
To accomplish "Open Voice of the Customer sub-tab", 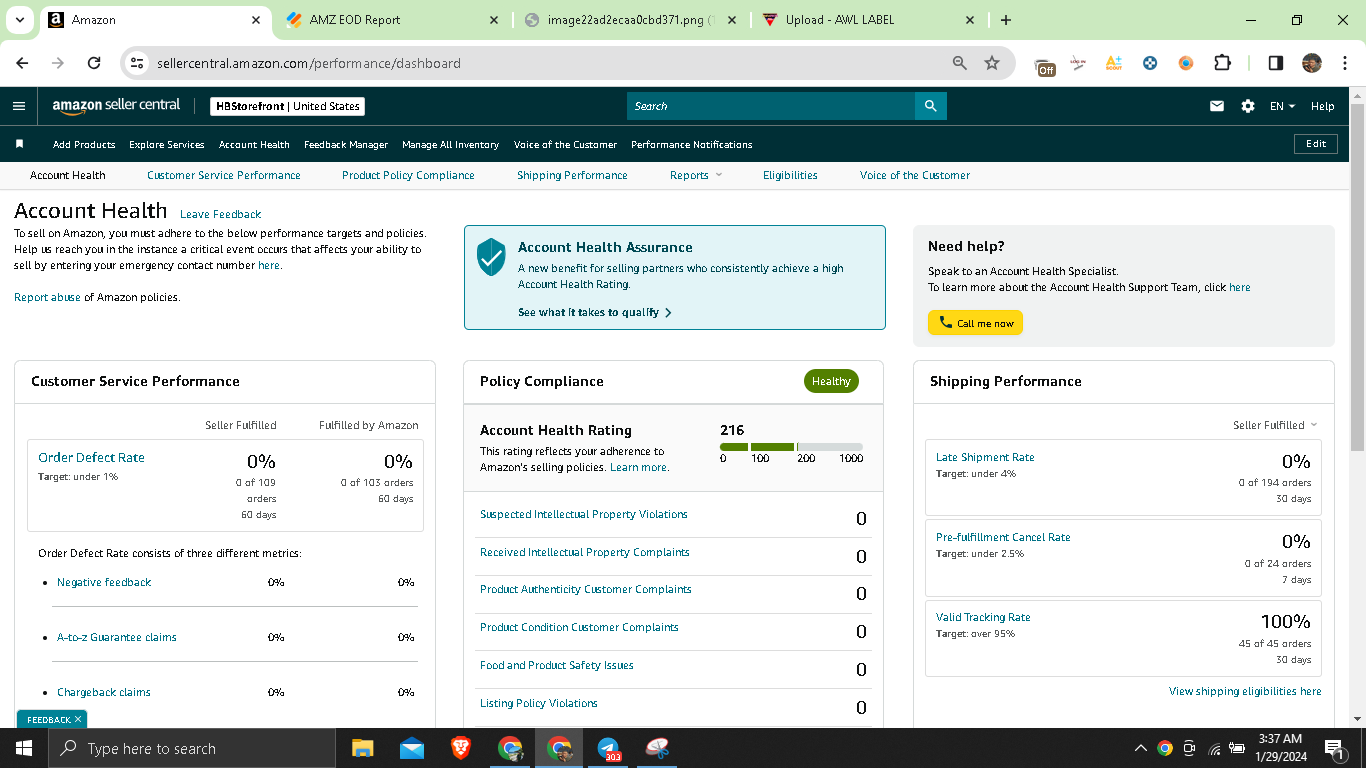I will click(915, 175).
